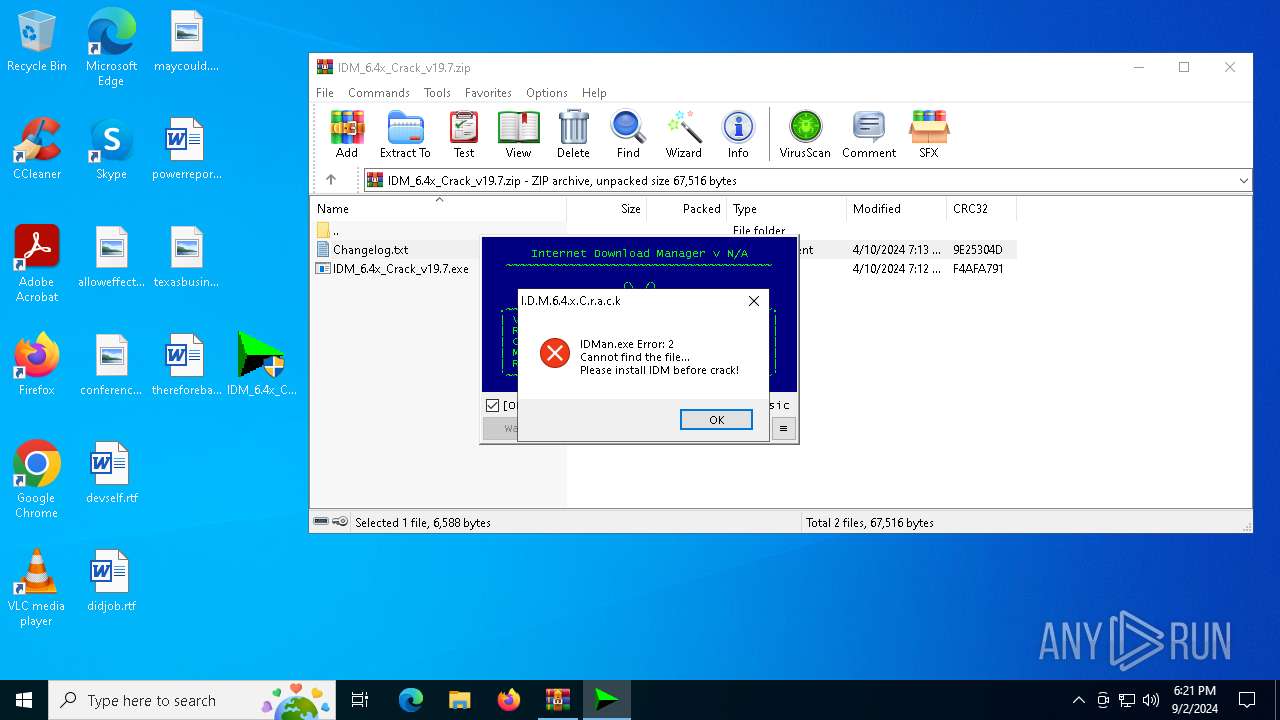
Task: Sort by the Name column header
Action: 438,209
